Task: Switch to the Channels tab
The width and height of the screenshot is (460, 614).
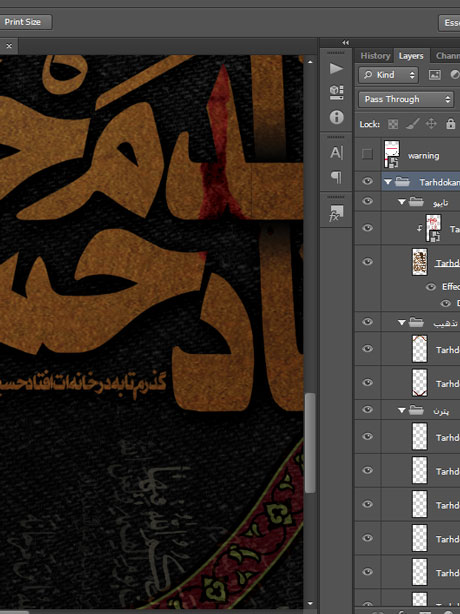Action: (x=447, y=56)
